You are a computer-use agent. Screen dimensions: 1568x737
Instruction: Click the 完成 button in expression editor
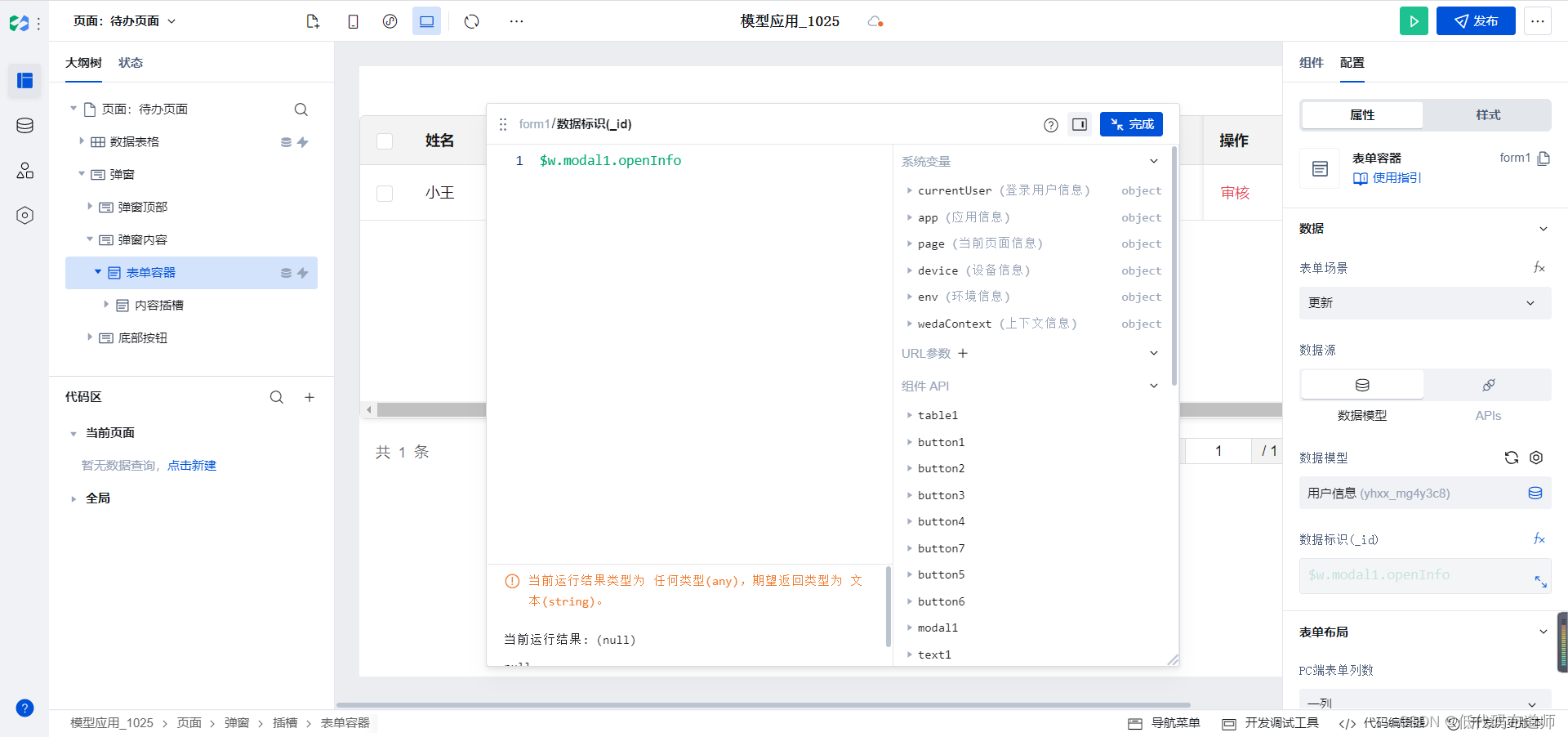(1131, 124)
